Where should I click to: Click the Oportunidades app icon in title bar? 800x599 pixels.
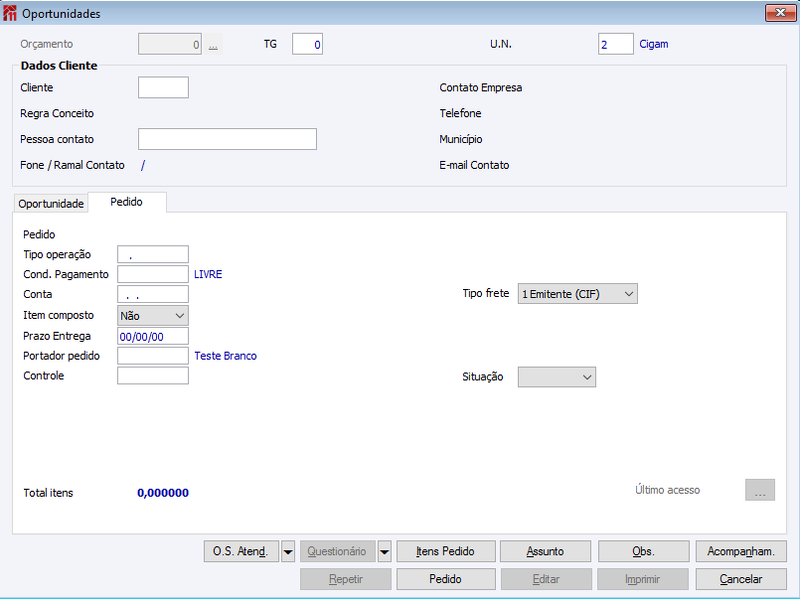coord(10,13)
